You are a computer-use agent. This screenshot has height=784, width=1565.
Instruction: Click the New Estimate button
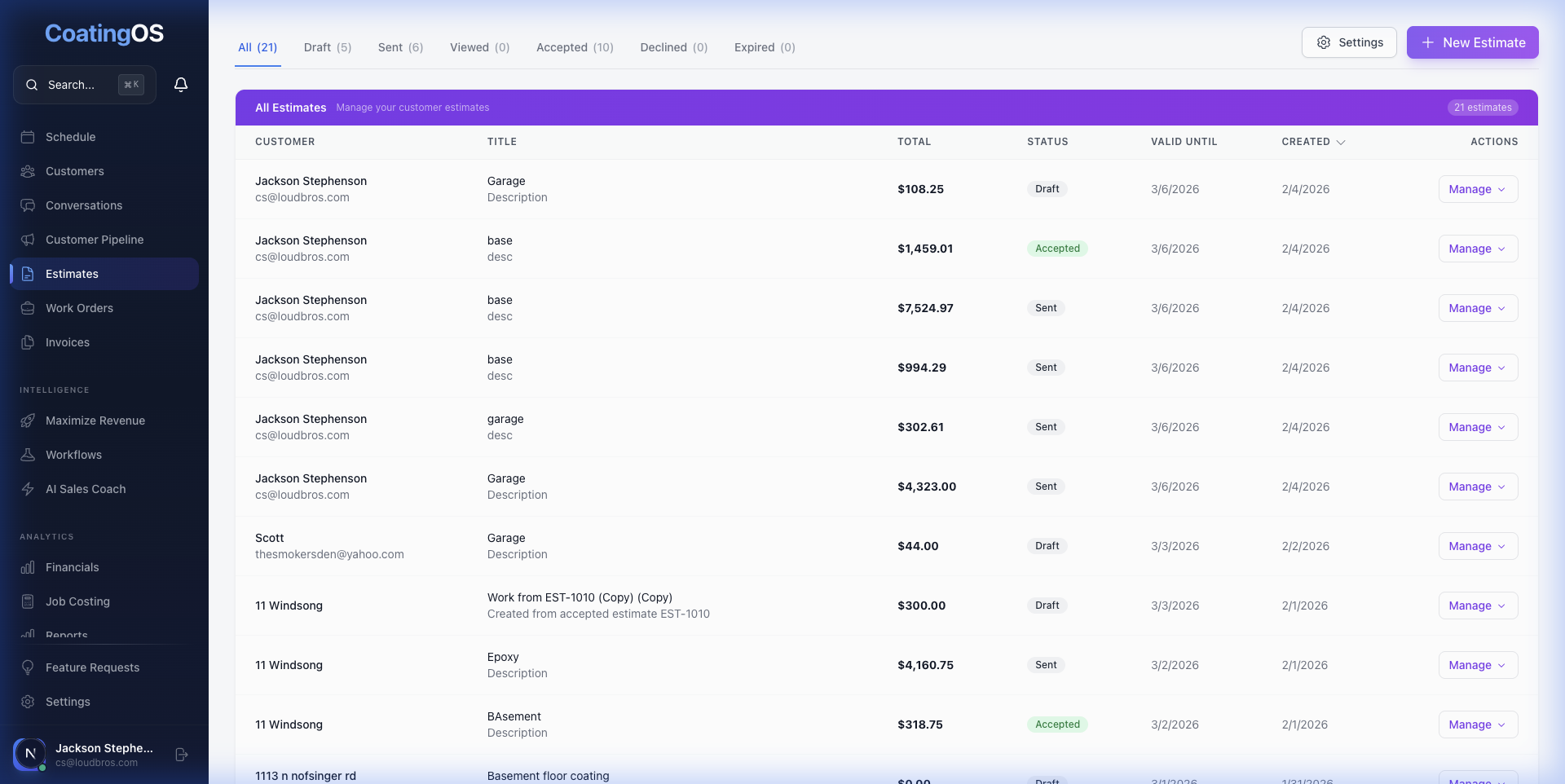click(x=1472, y=42)
